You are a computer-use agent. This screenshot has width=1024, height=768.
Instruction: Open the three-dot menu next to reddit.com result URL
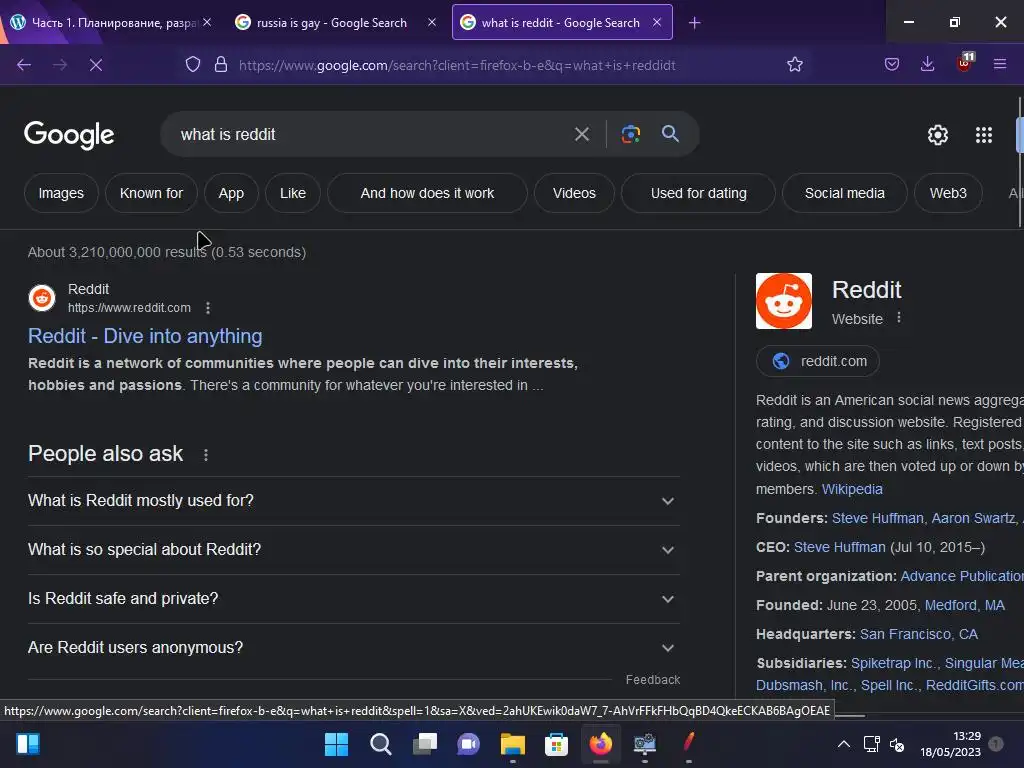208,308
